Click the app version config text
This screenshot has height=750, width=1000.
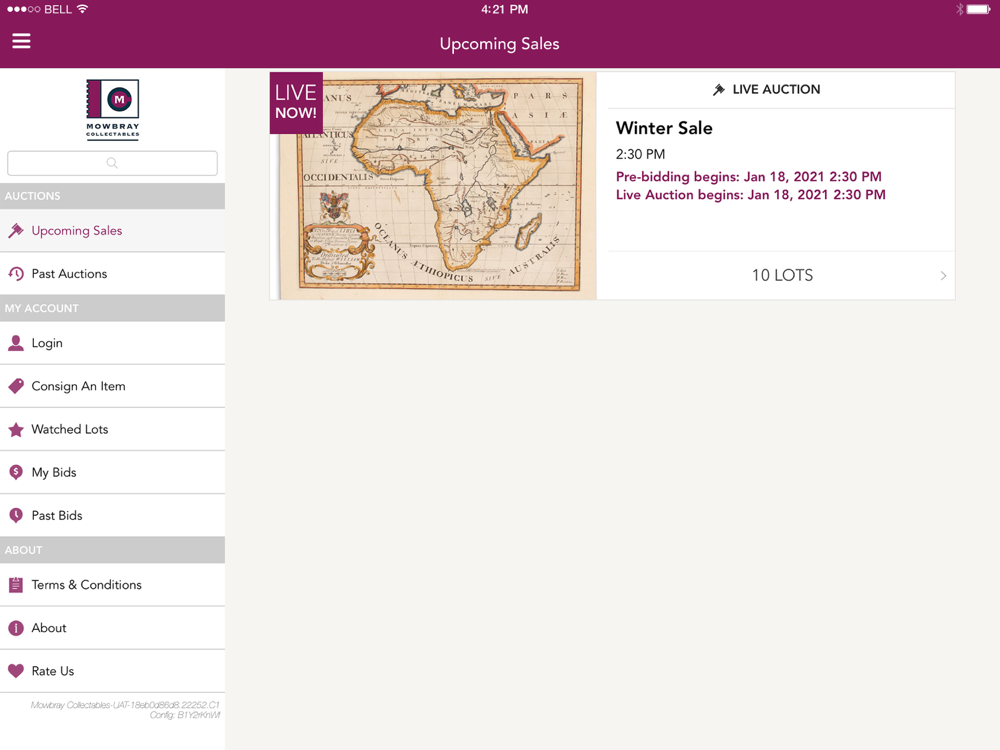[125, 710]
